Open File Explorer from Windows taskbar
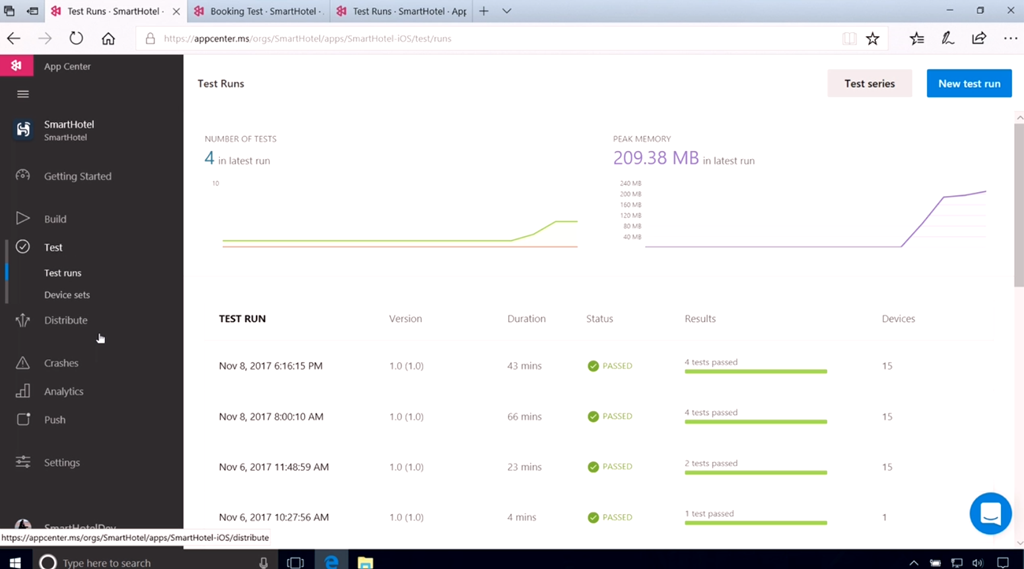Image resolution: width=1024 pixels, height=569 pixels. pos(365,562)
